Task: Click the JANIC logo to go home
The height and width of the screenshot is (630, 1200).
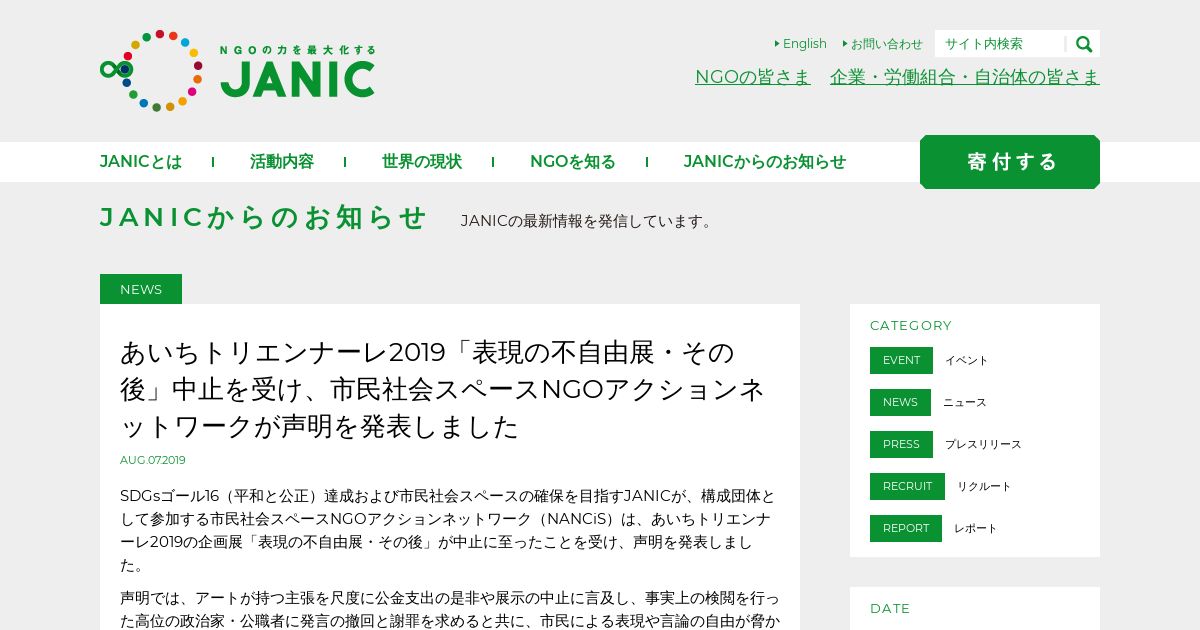Action: pyautogui.click(x=237, y=70)
